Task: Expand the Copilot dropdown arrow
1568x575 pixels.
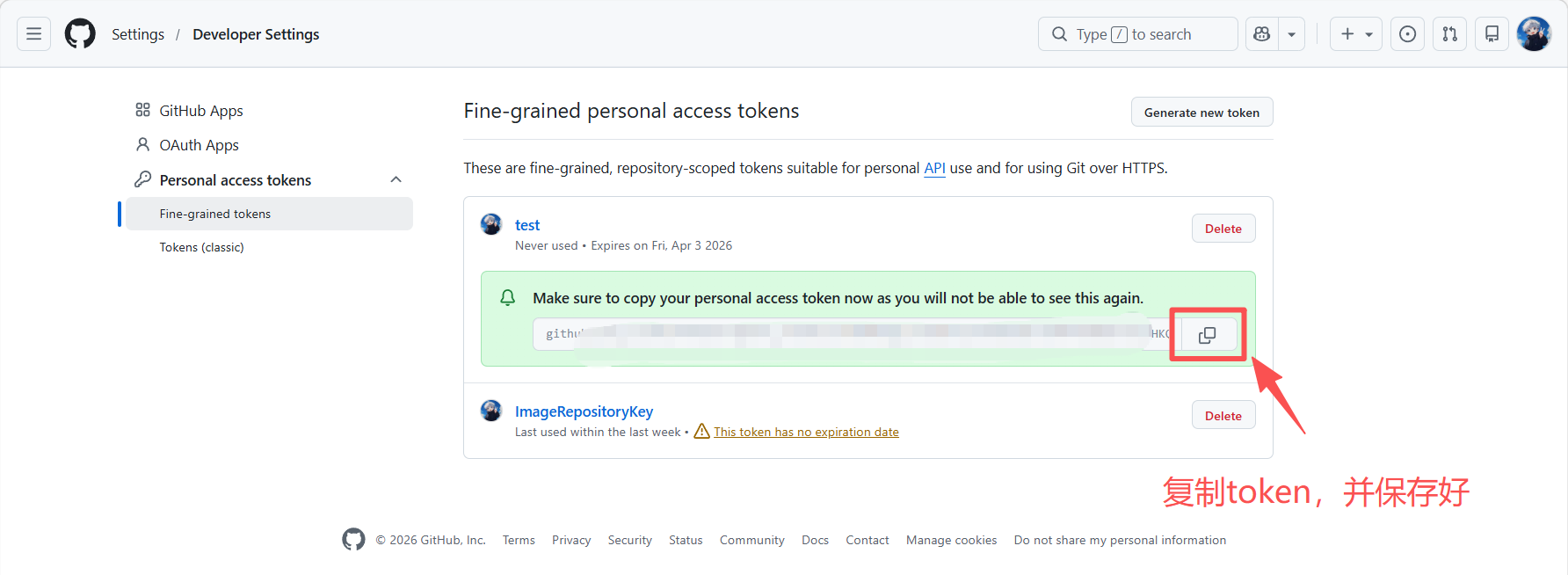Action: (1291, 34)
